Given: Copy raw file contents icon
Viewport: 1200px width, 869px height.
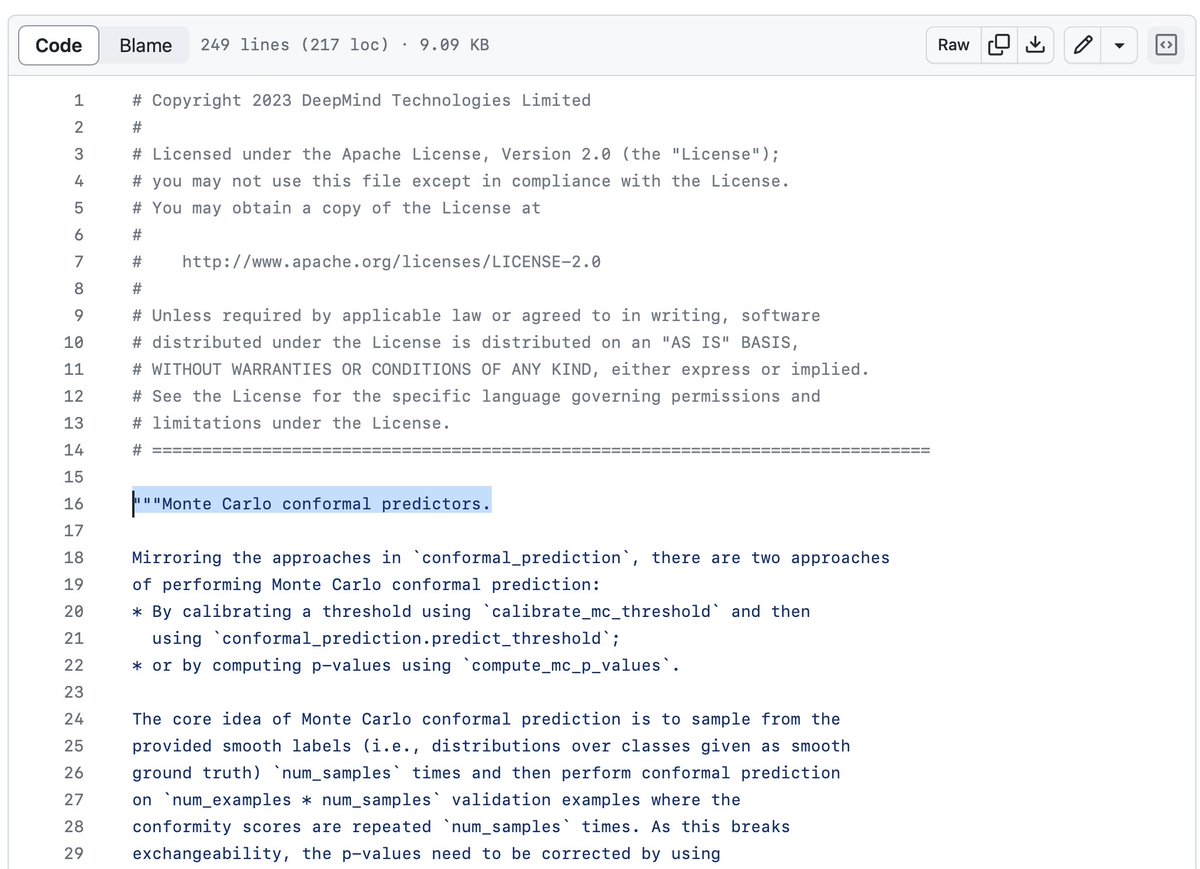Looking at the screenshot, I should (998, 45).
